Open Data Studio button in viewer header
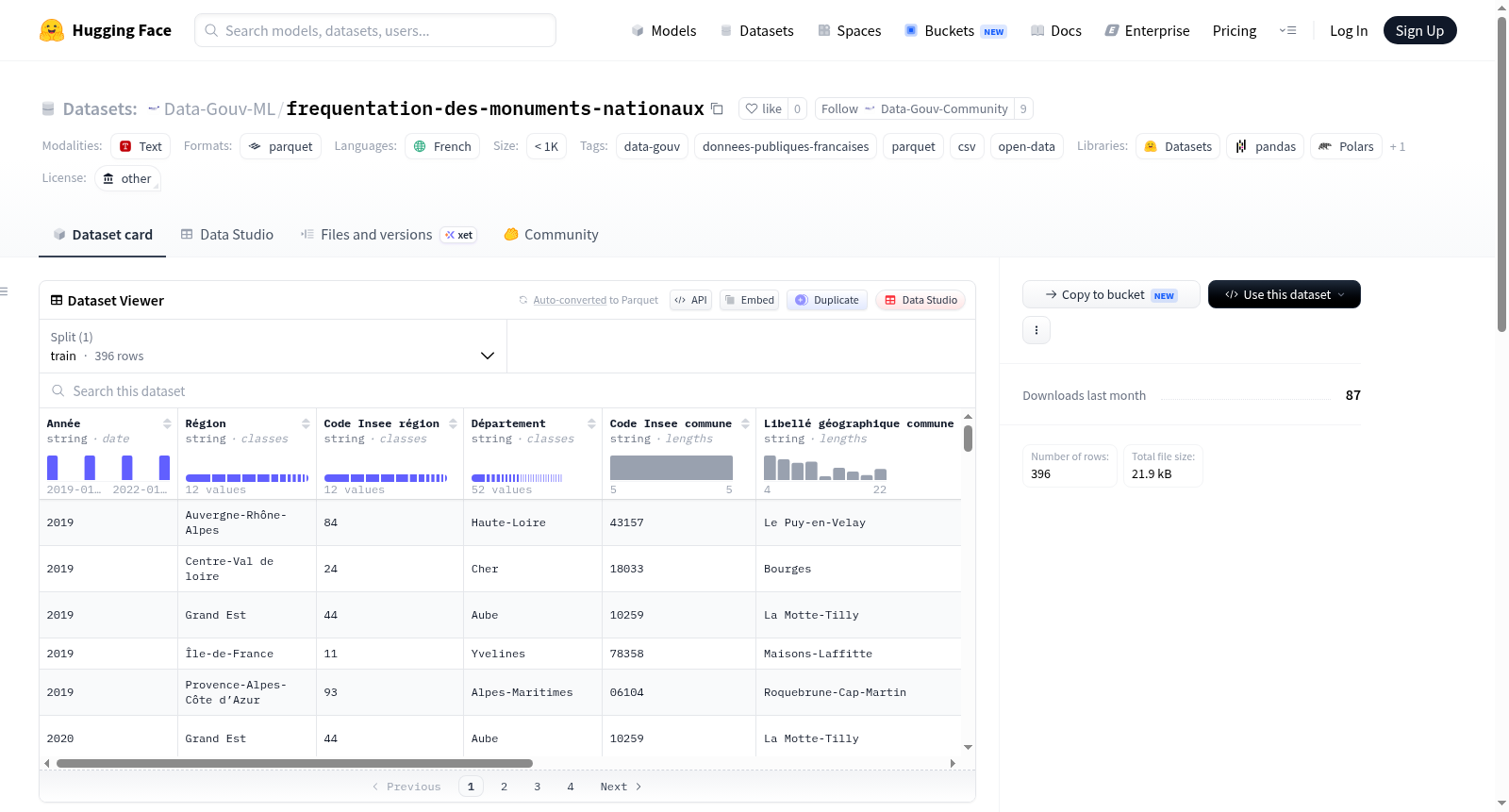The height and width of the screenshot is (812, 1509). pyautogui.click(x=920, y=300)
